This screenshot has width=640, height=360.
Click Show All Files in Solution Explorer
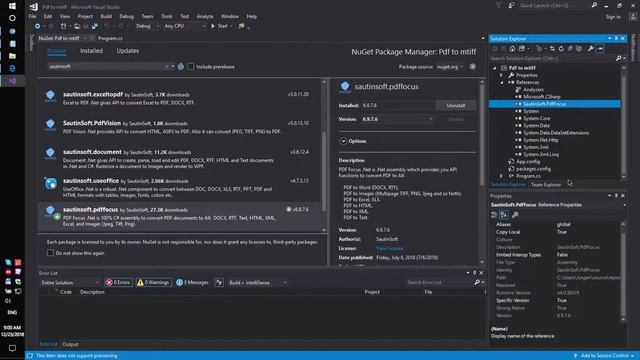(x=579, y=49)
